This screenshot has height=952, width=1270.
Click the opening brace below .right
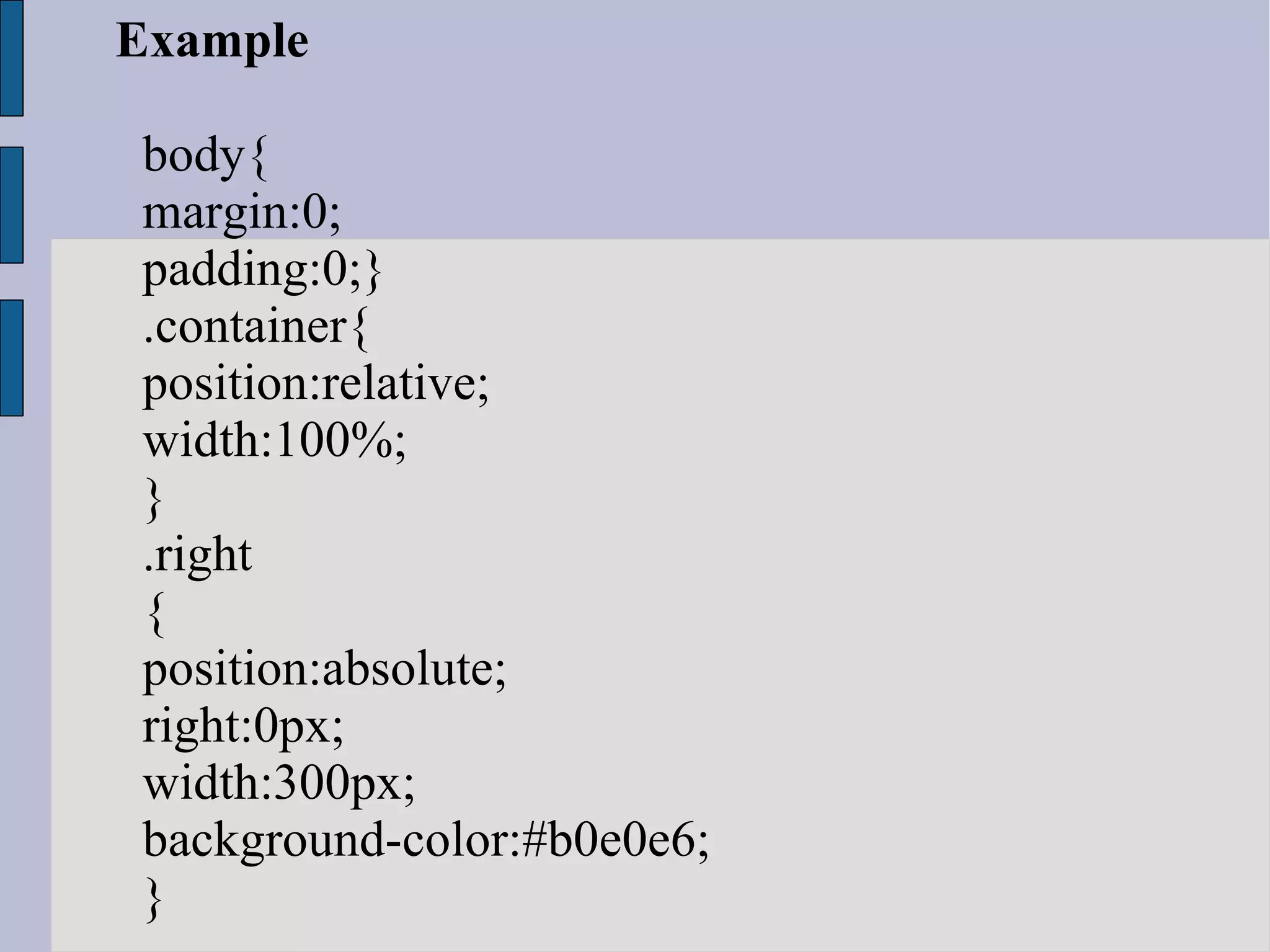[157, 614]
